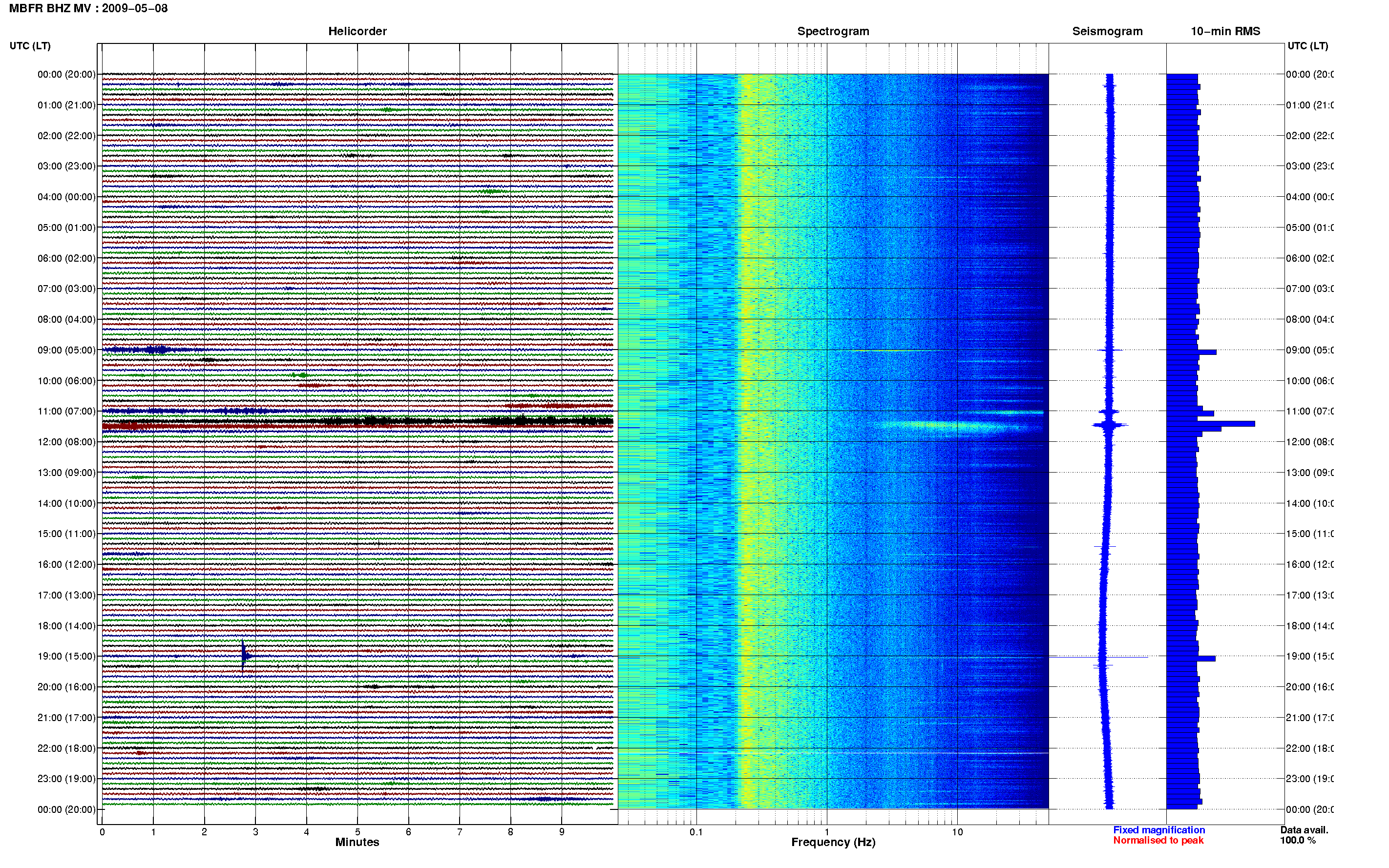Click the 'Minutes' x-axis label

point(357,842)
